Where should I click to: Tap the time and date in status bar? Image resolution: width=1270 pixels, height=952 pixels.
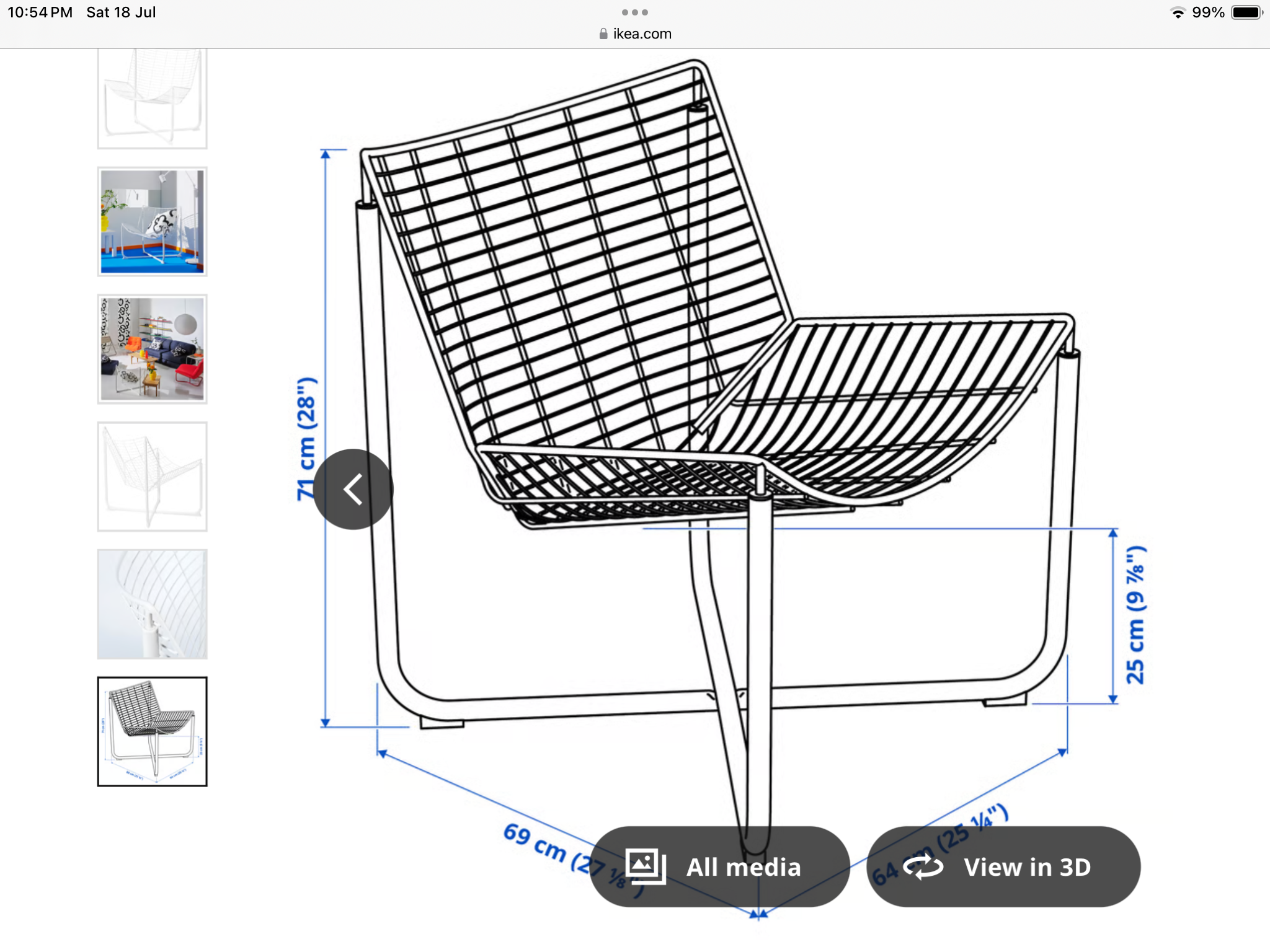82,12
